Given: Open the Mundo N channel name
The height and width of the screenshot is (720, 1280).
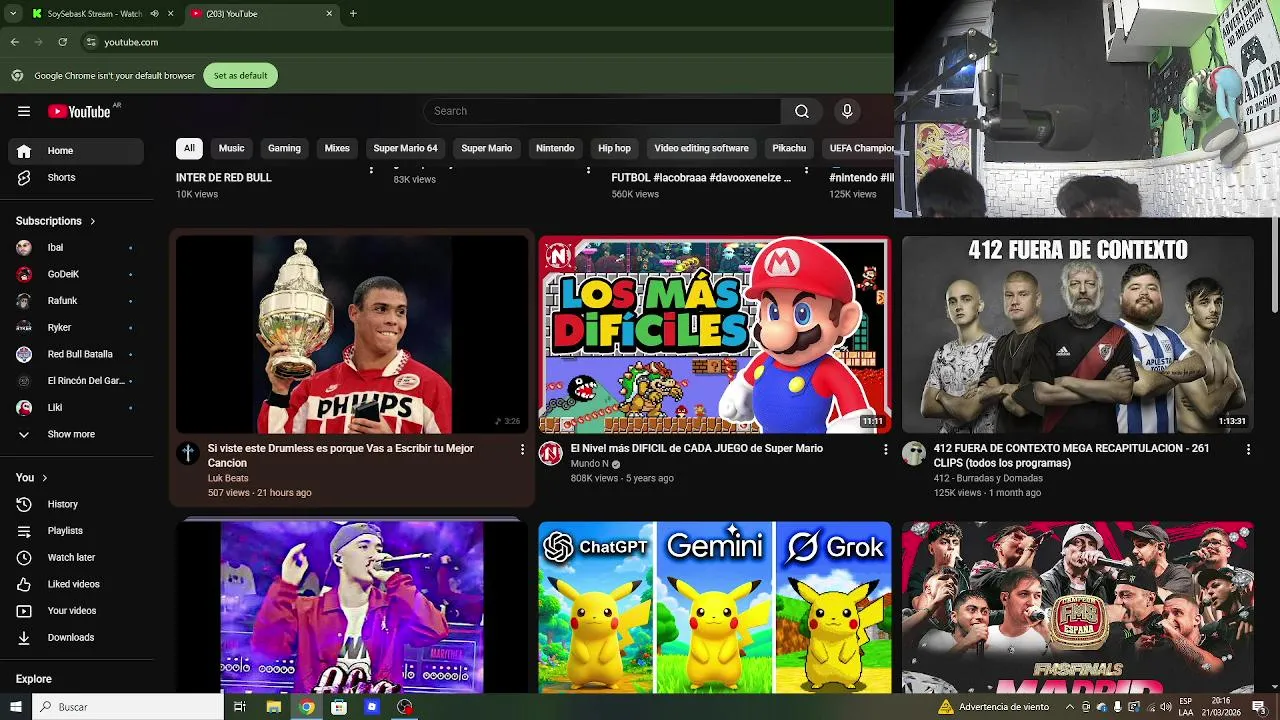Looking at the screenshot, I should point(589,464).
